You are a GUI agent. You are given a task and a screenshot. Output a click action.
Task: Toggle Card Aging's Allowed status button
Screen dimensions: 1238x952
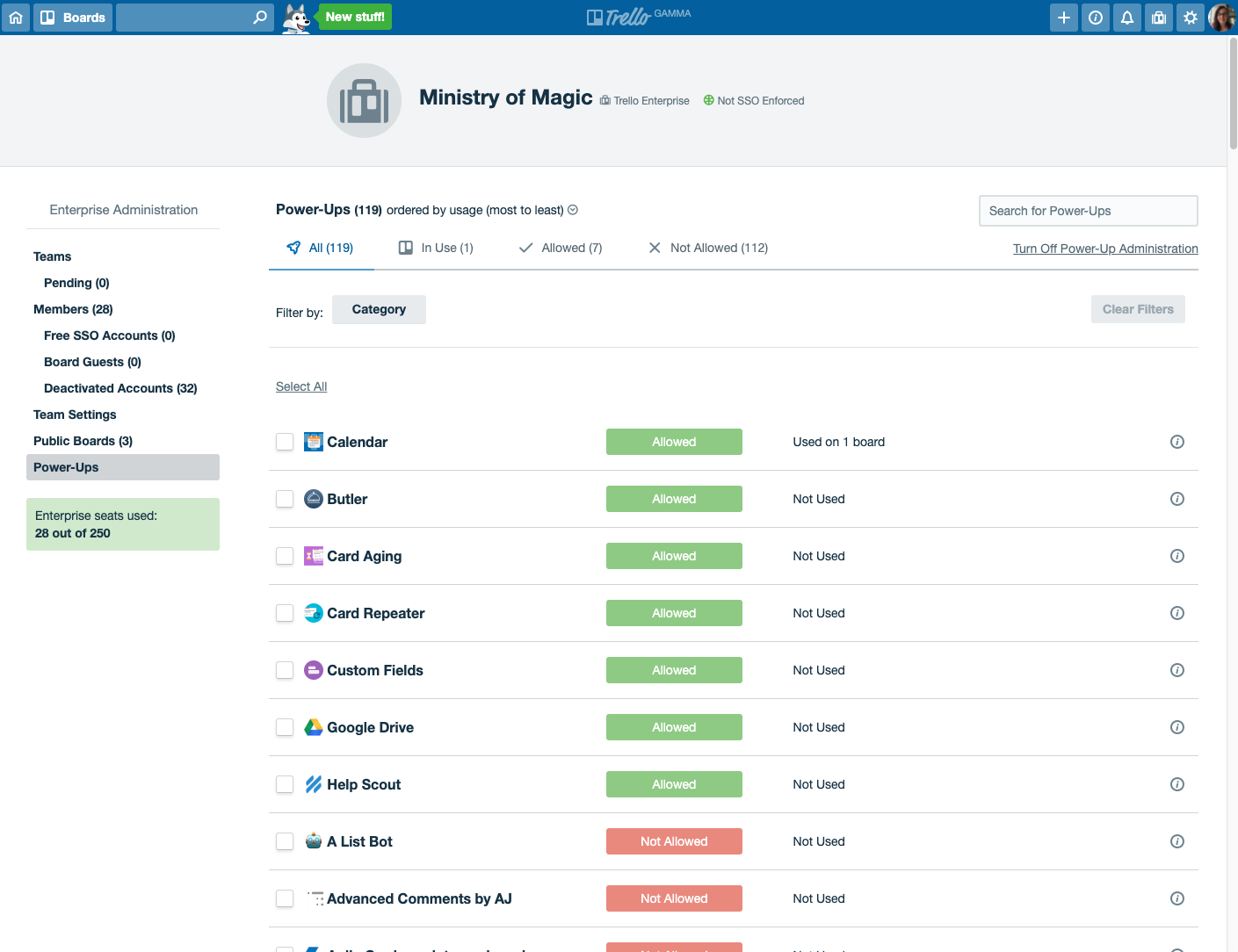point(674,556)
